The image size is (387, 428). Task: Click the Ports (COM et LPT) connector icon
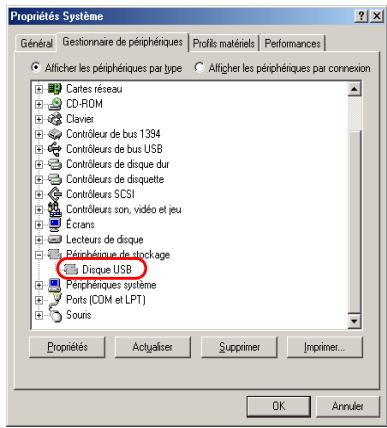55,300
